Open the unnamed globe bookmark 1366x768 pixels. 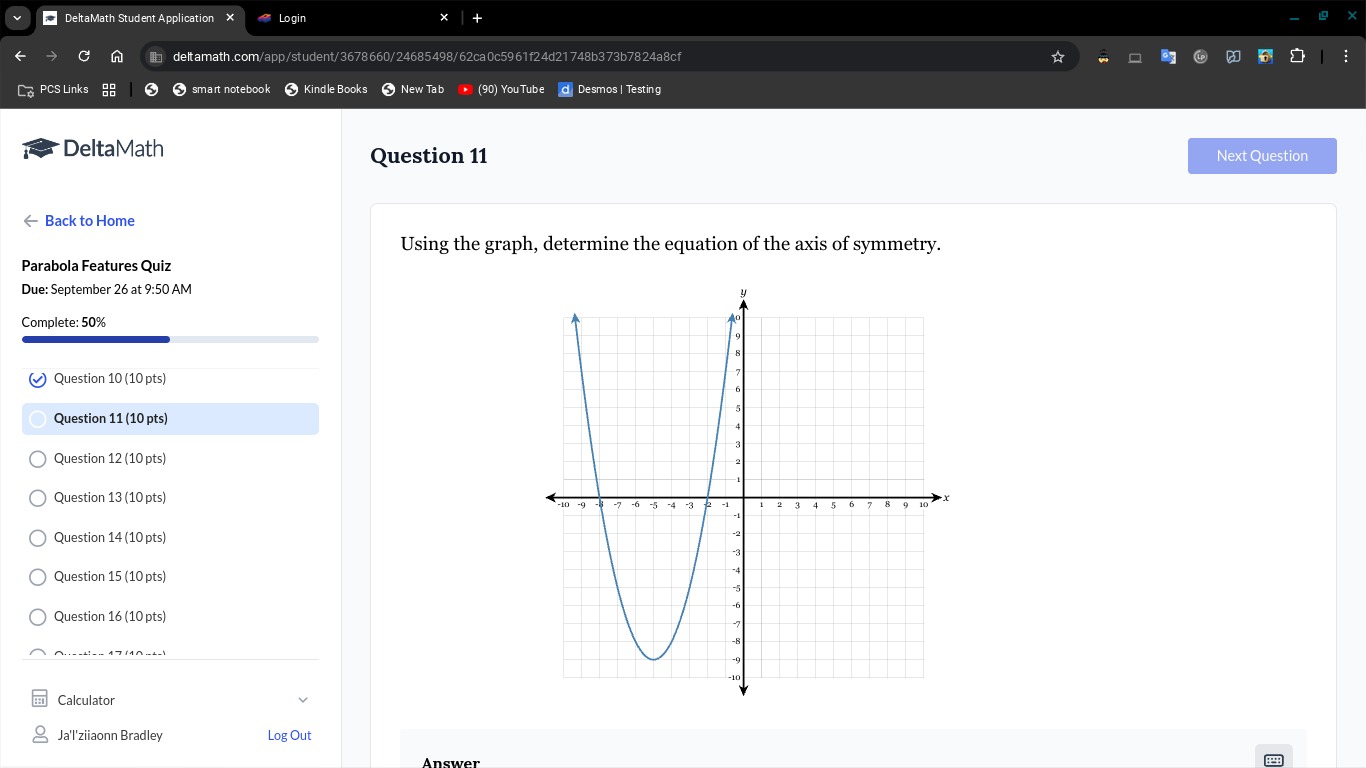[x=151, y=89]
